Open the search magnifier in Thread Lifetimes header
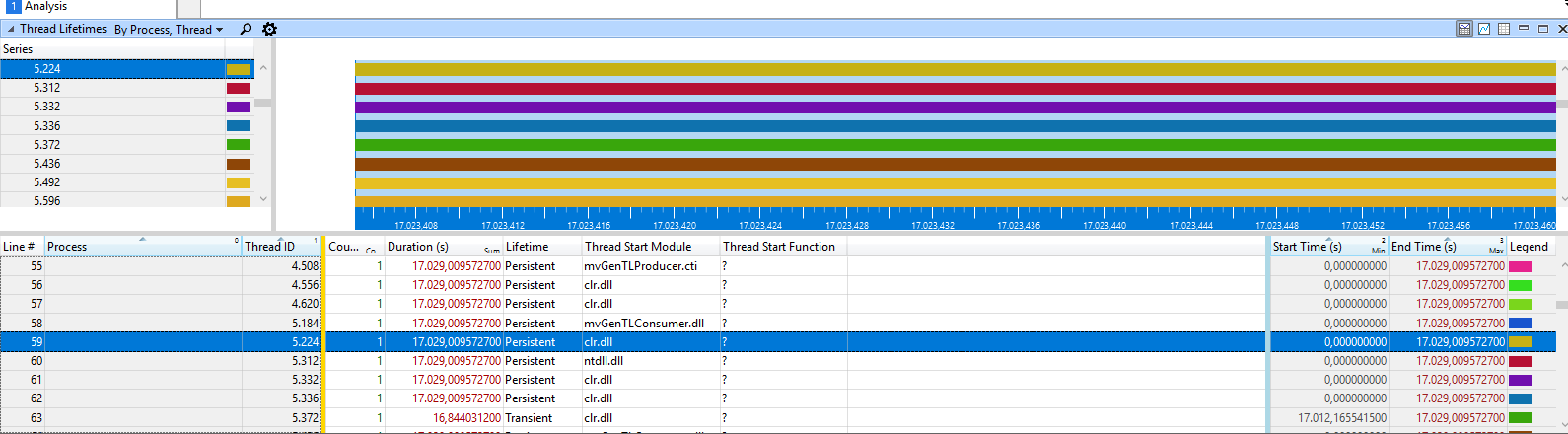This screenshot has width=1568, height=434. coord(246,30)
